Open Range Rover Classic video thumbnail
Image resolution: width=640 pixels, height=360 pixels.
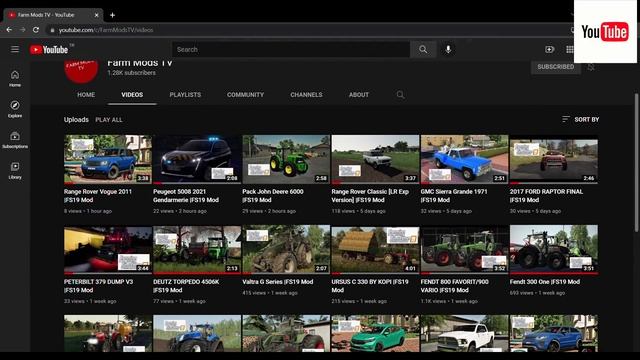[x=375, y=159]
